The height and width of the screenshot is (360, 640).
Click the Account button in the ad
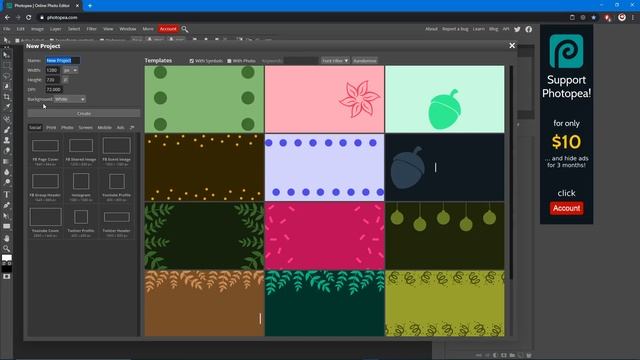566,208
